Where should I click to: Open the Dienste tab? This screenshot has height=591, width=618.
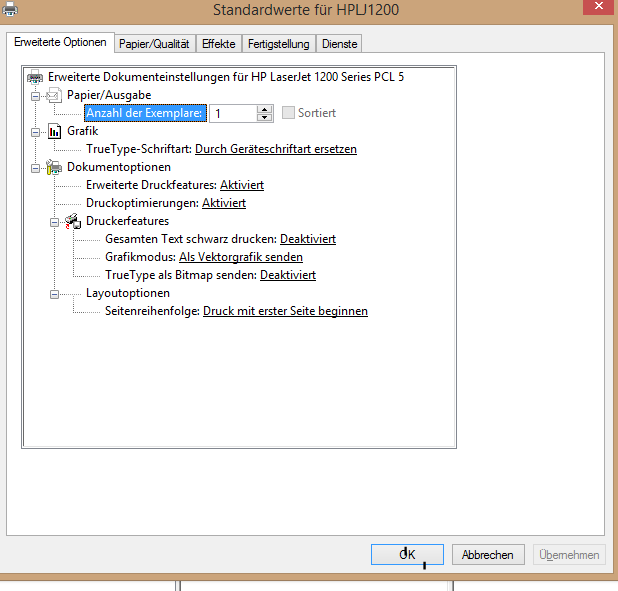coord(339,44)
